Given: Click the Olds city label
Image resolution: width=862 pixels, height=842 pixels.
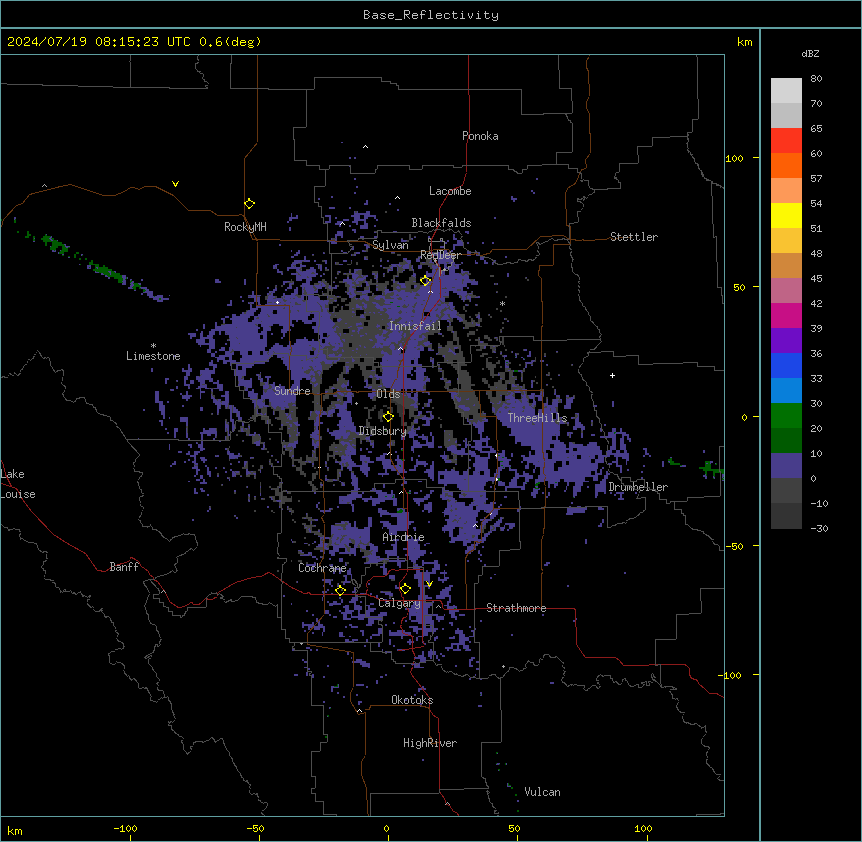Looking at the screenshot, I should coord(388,394).
